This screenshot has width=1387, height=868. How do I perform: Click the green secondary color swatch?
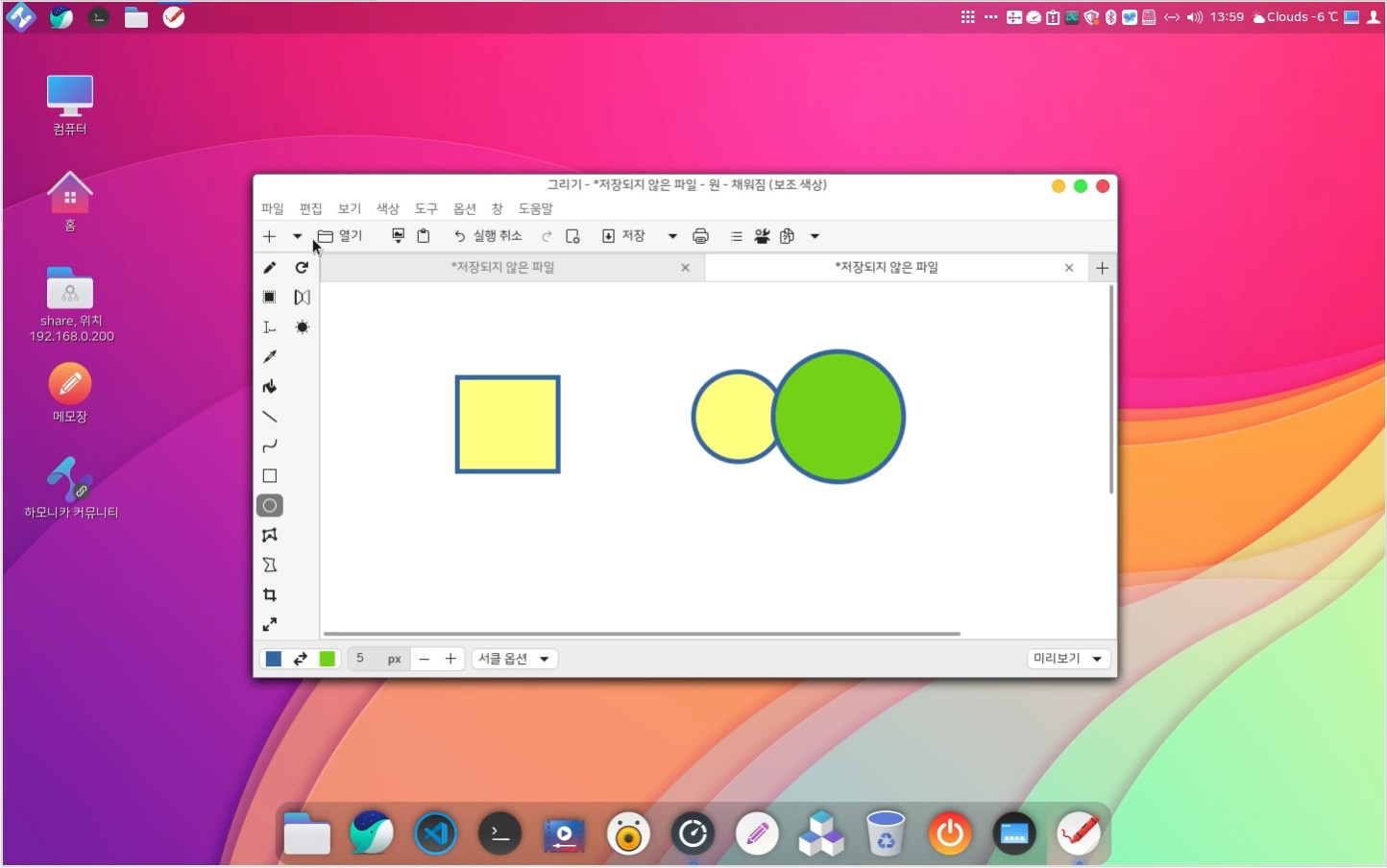328,659
